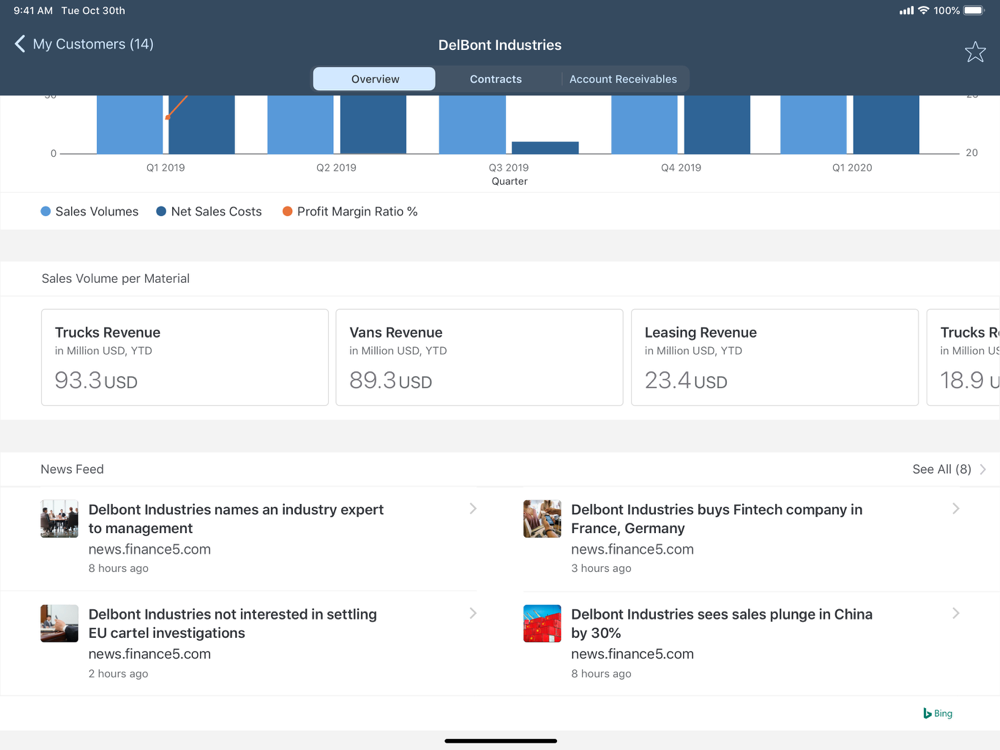Viewport: 1000px width, 750px height.
Task: Mark DelBont Industries as favorite with star
Action: (975, 52)
